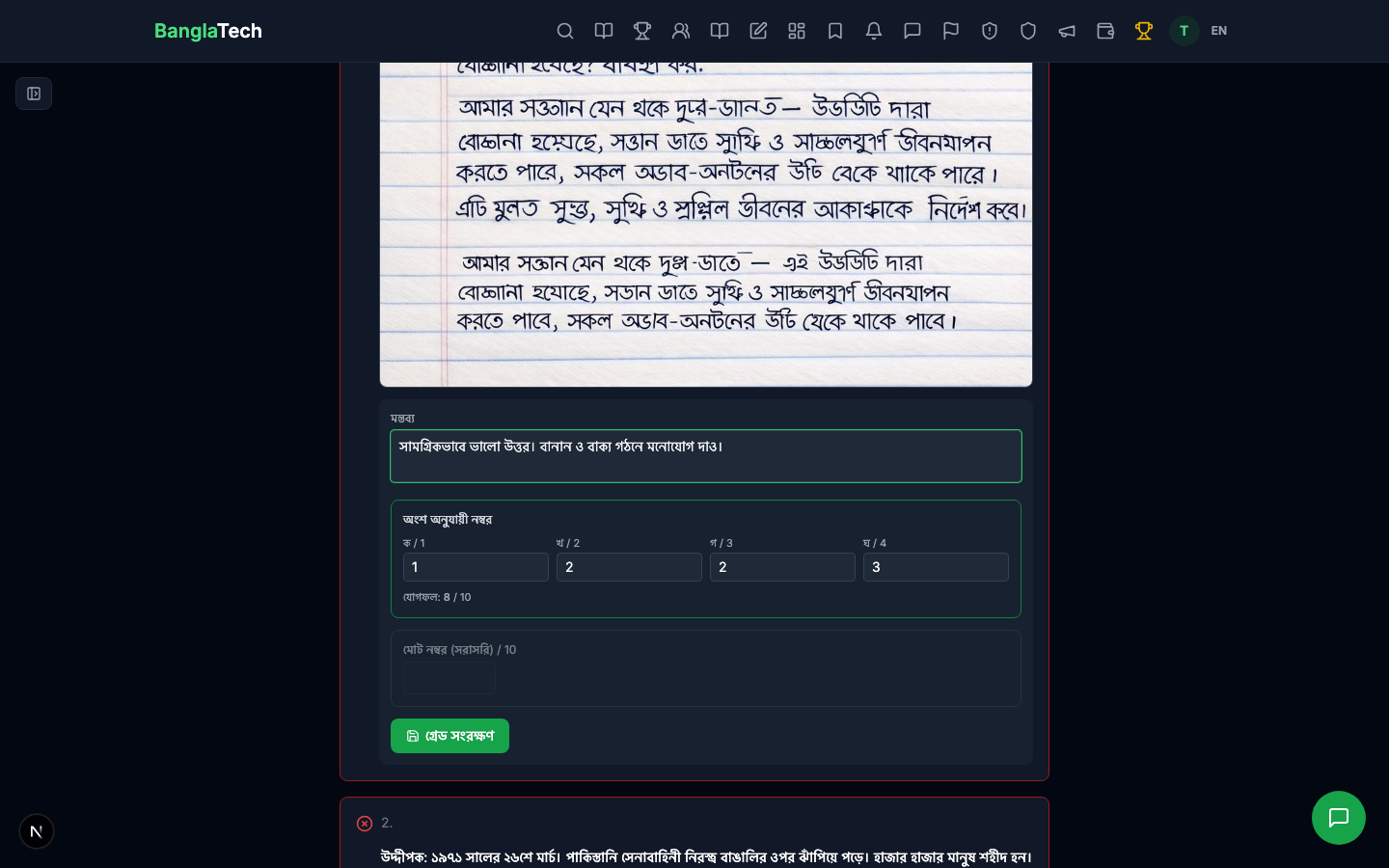The width and height of the screenshot is (1389, 868).
Task: Click the BanglaTech logo
Action: click(x=208, y=31)
